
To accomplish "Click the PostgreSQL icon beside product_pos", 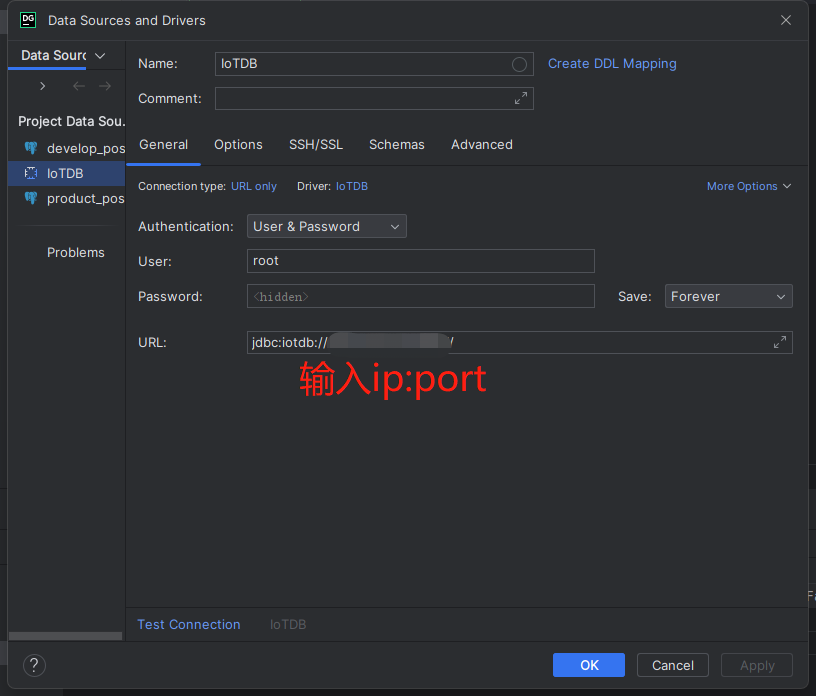I will tap(31, 198).
